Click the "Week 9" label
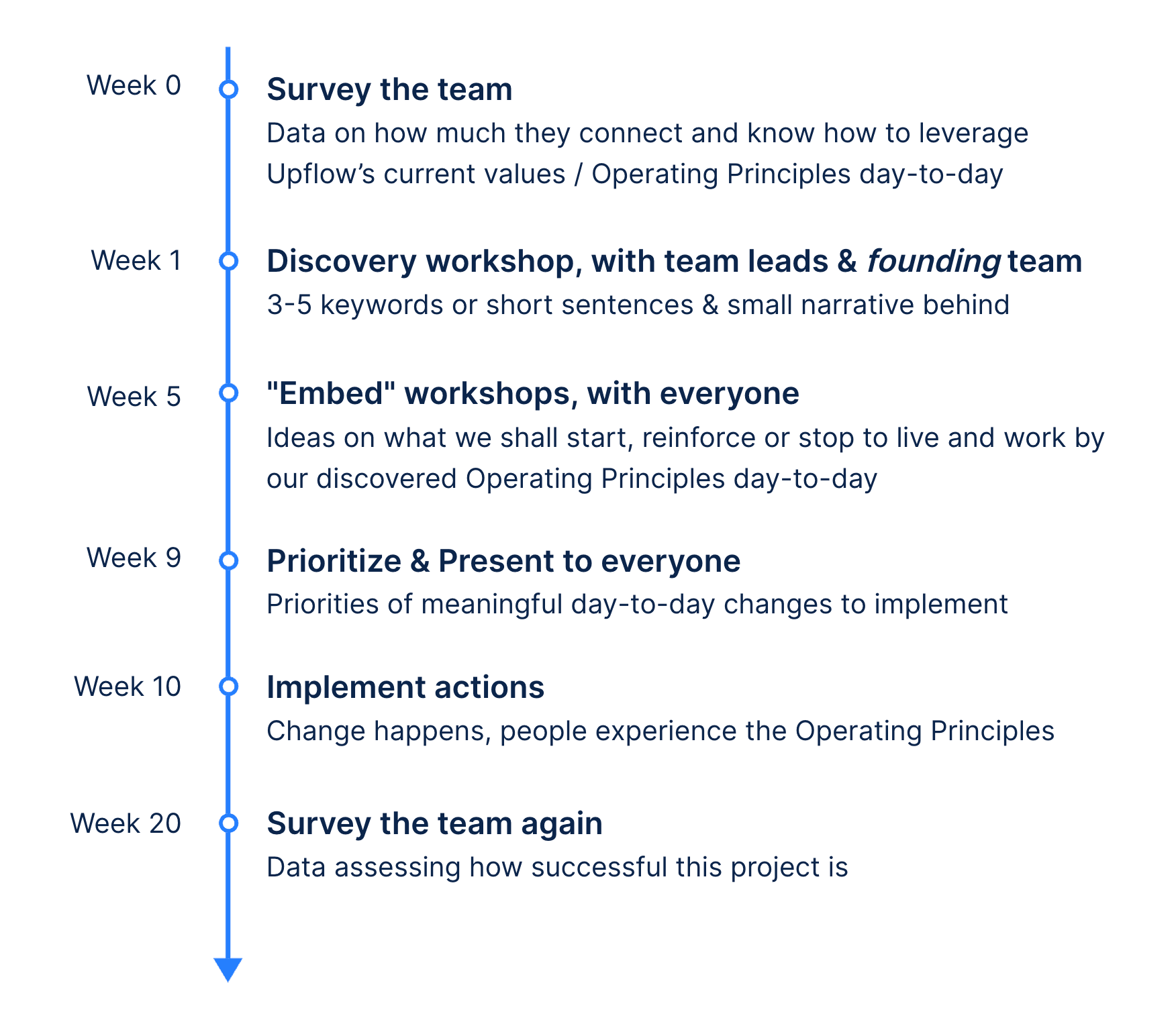 click(x=134, y=558)
